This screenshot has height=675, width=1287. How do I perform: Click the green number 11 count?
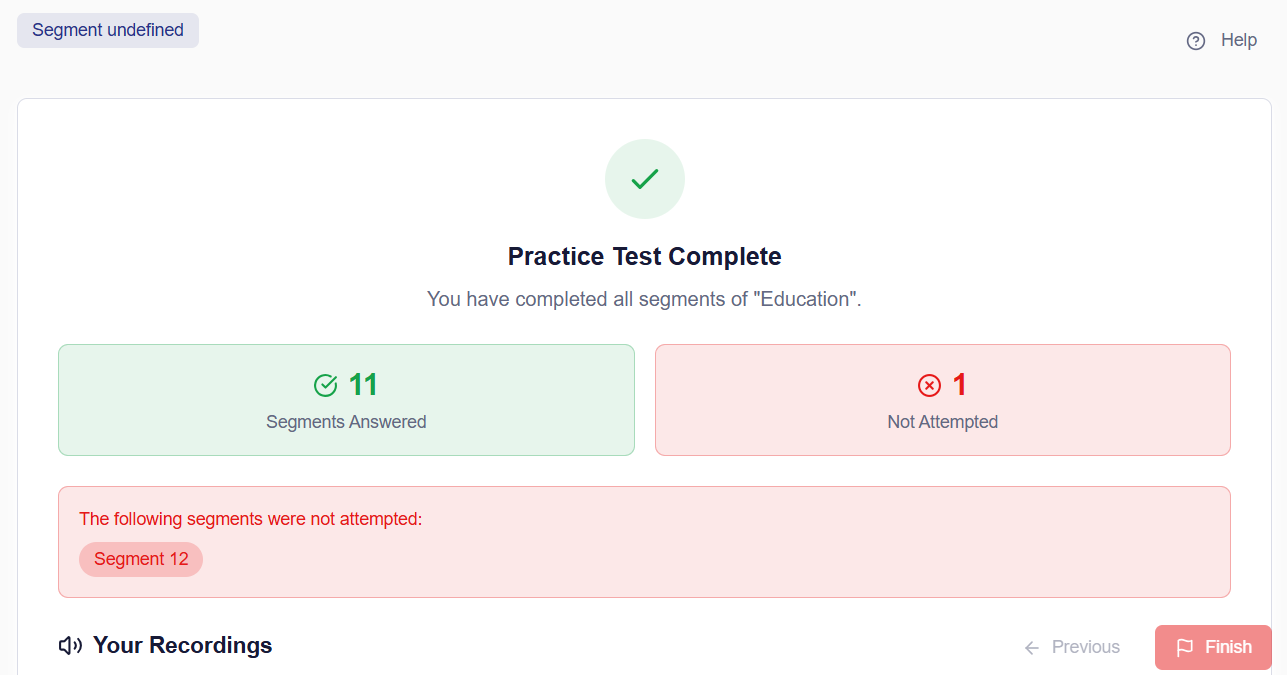(x=363, y=385)
